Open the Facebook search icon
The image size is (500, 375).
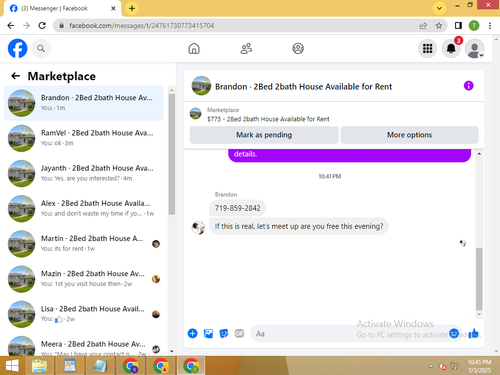(x=41, y=49)
